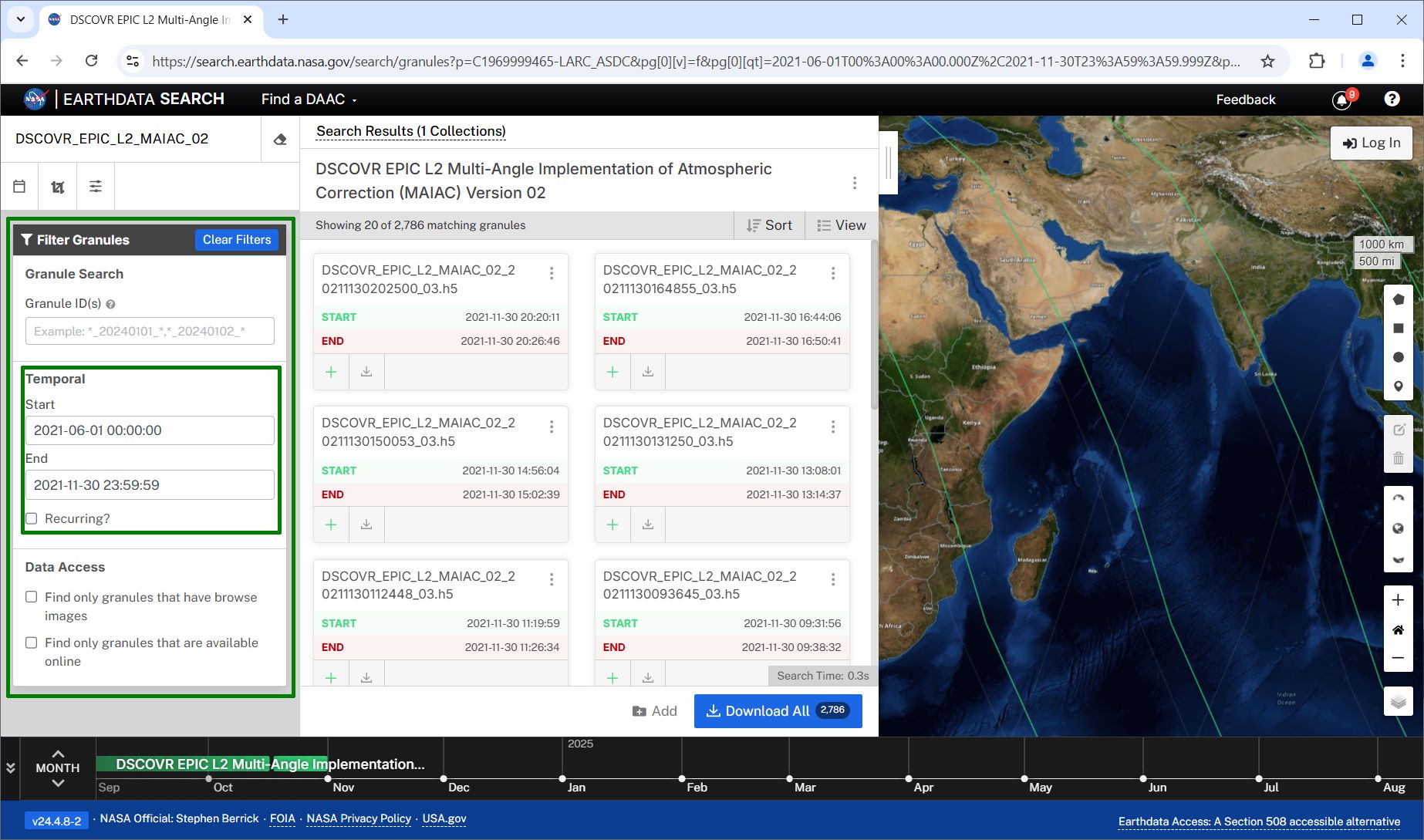Open the map layers control

coord(1398,701)
